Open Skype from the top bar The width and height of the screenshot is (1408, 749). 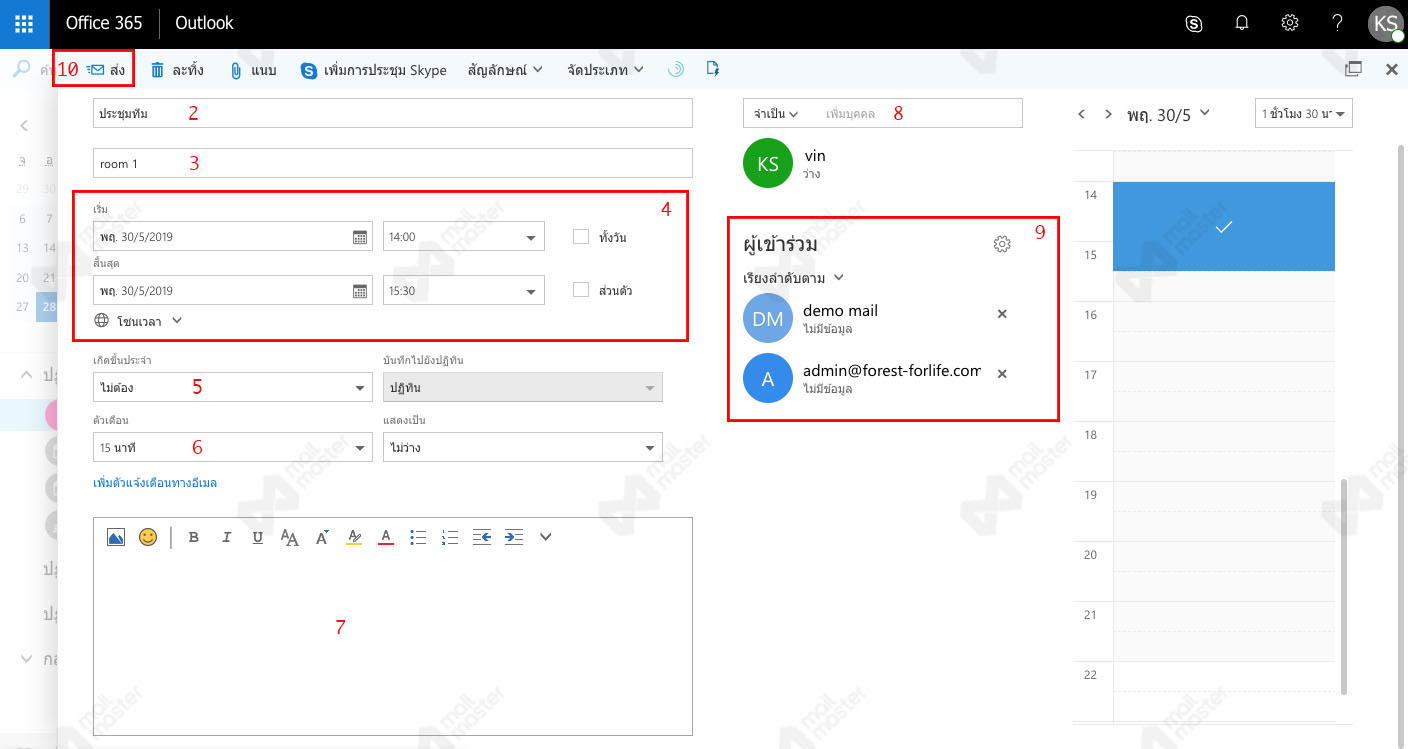[1193, 24]
